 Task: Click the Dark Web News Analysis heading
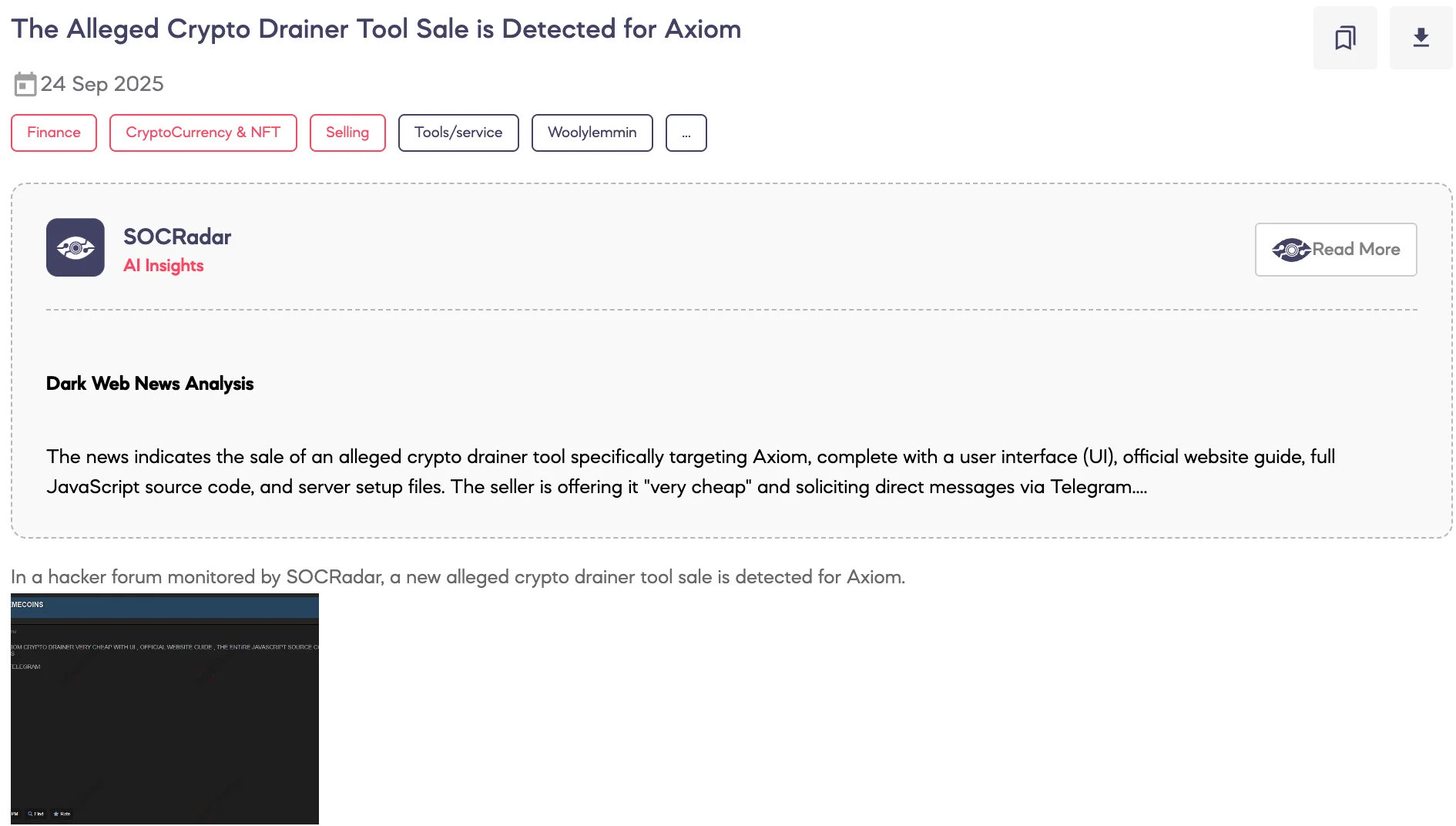coord(149,384)
